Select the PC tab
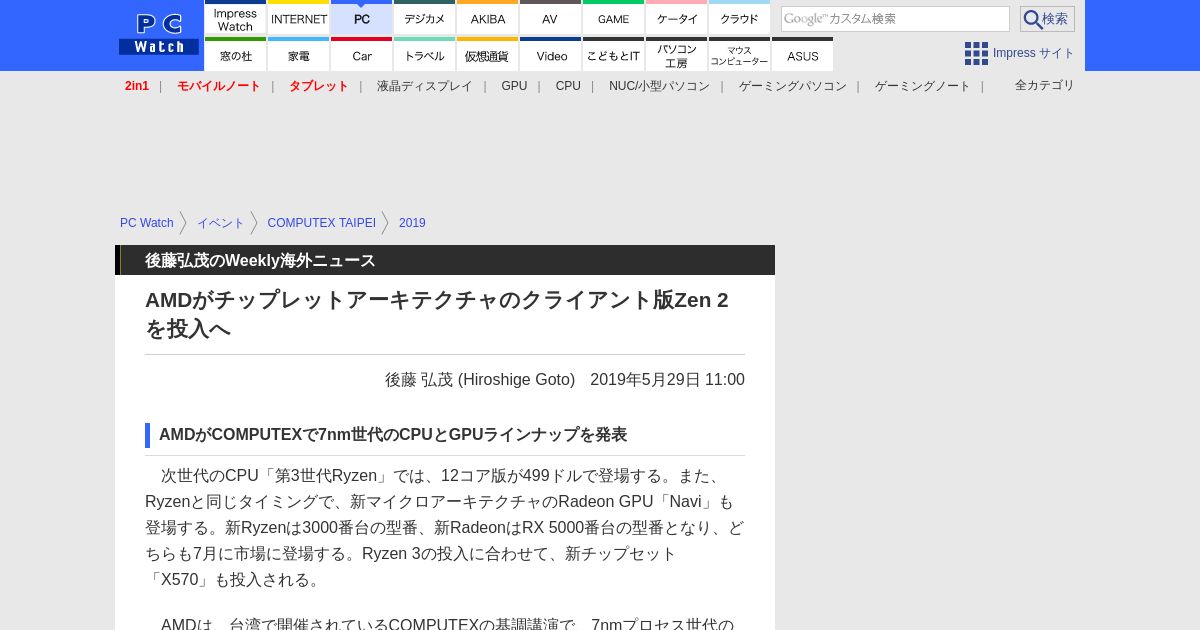 [362, 18]
